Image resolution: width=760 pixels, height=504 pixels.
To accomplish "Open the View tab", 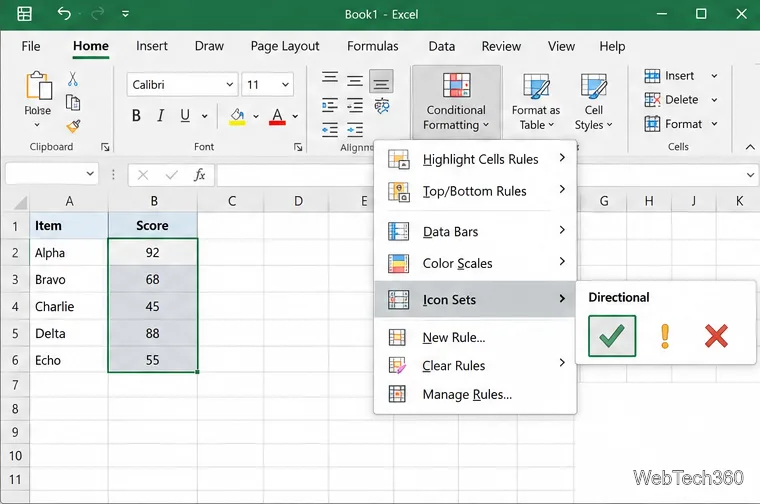I will [561, 46].
